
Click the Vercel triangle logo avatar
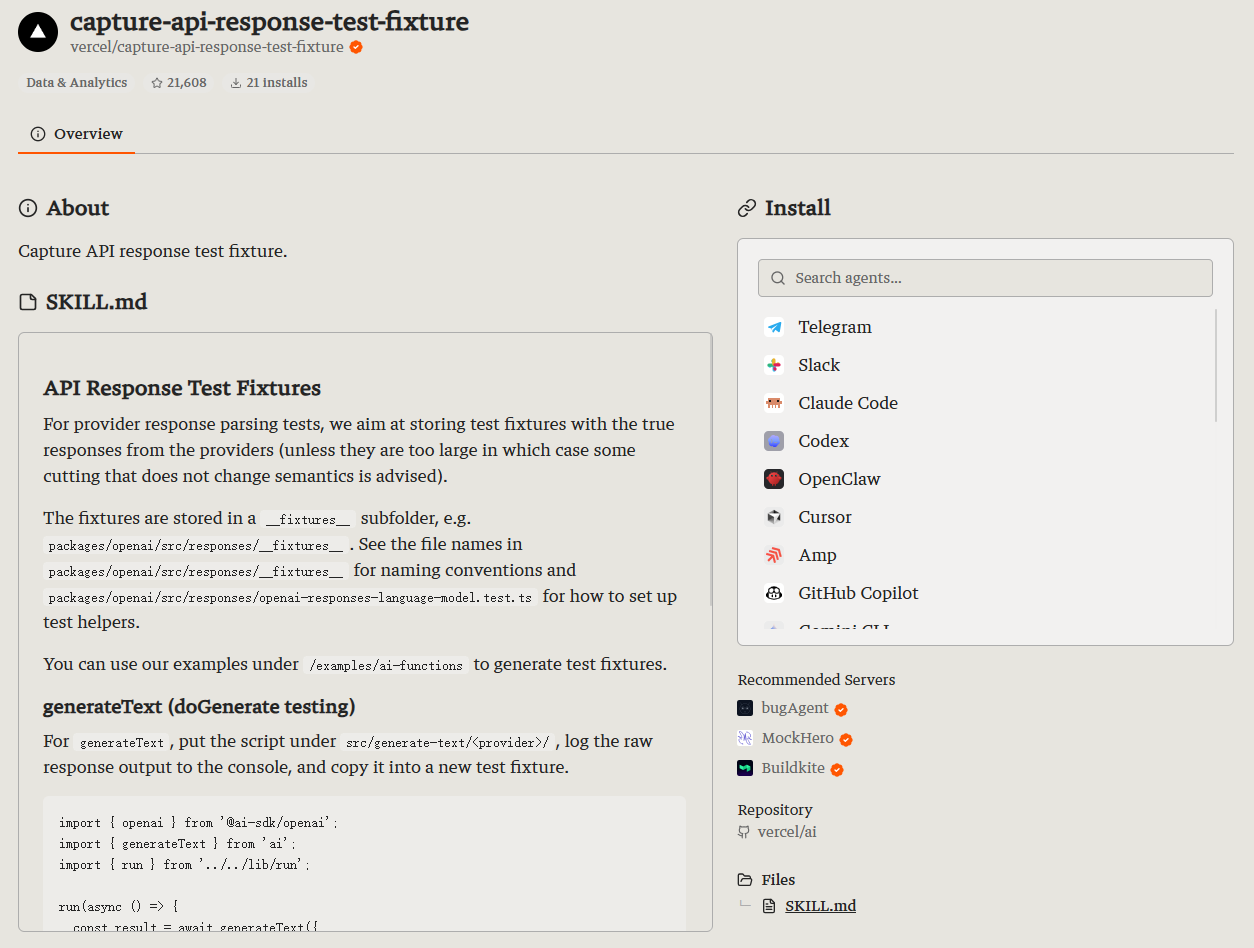tap(38, 32)
